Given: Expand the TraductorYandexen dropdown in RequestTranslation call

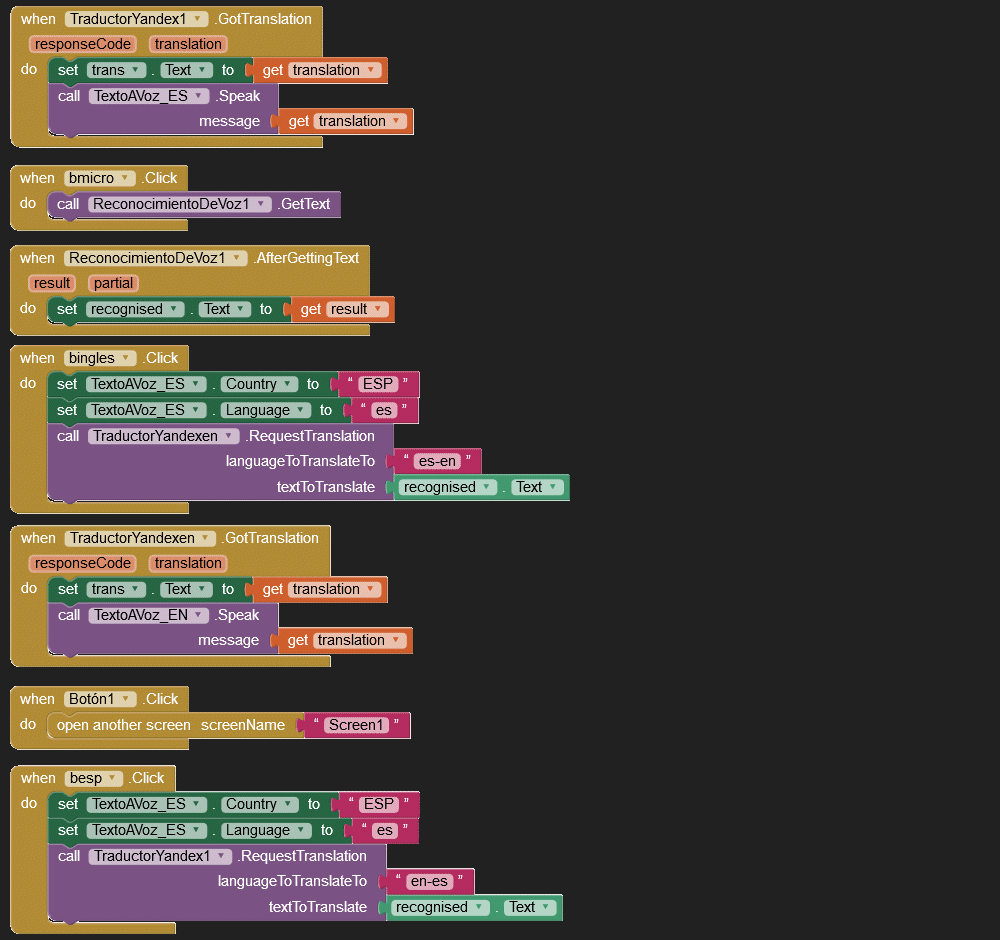Looking at the screenshot, I should point(229,436).
